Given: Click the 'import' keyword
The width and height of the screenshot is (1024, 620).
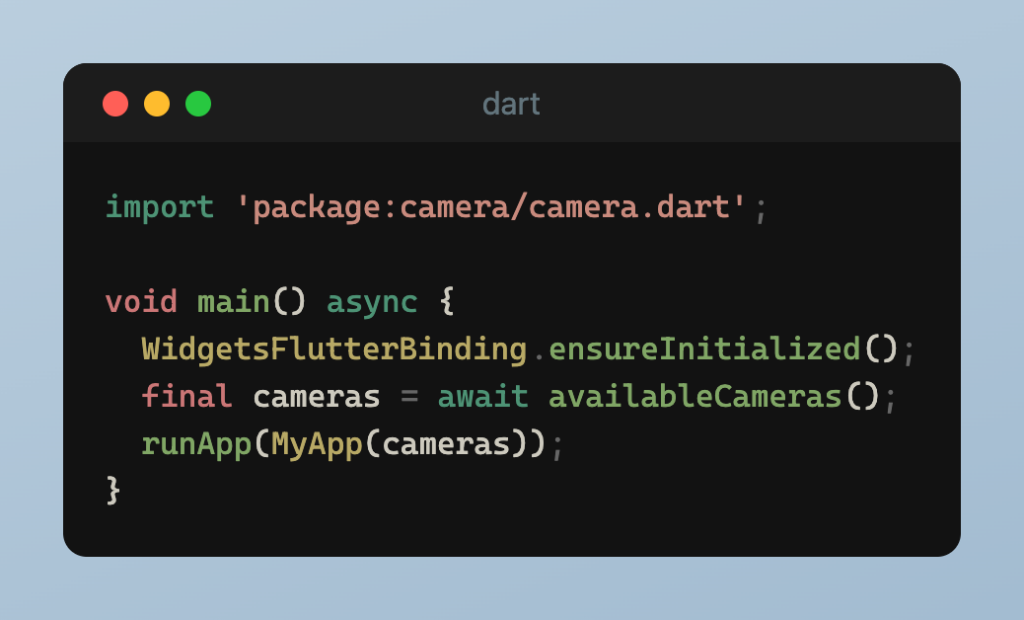Looking at the screenshot, I should coord(159,208).
